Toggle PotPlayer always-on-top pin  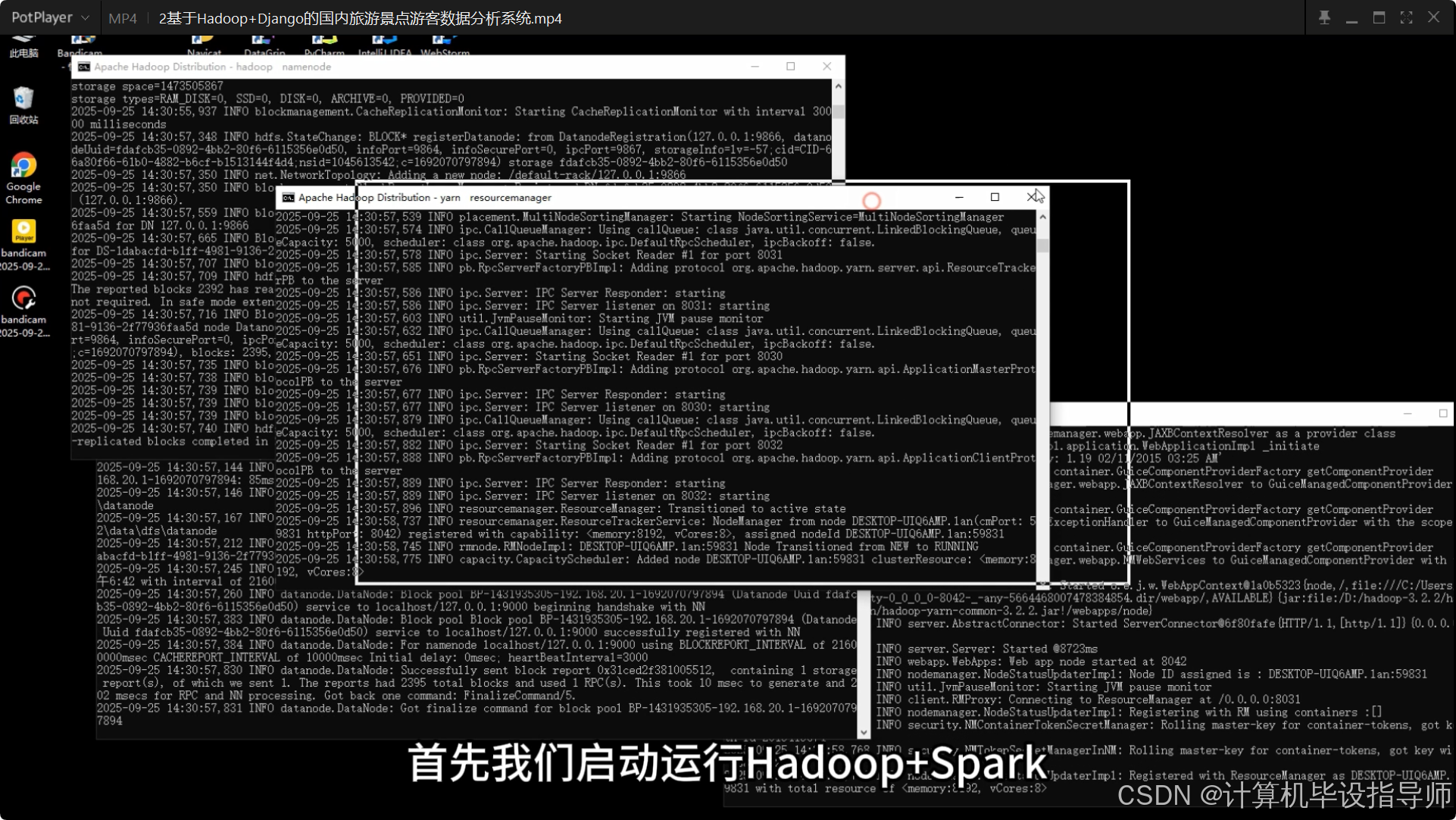pos(1324,17)
